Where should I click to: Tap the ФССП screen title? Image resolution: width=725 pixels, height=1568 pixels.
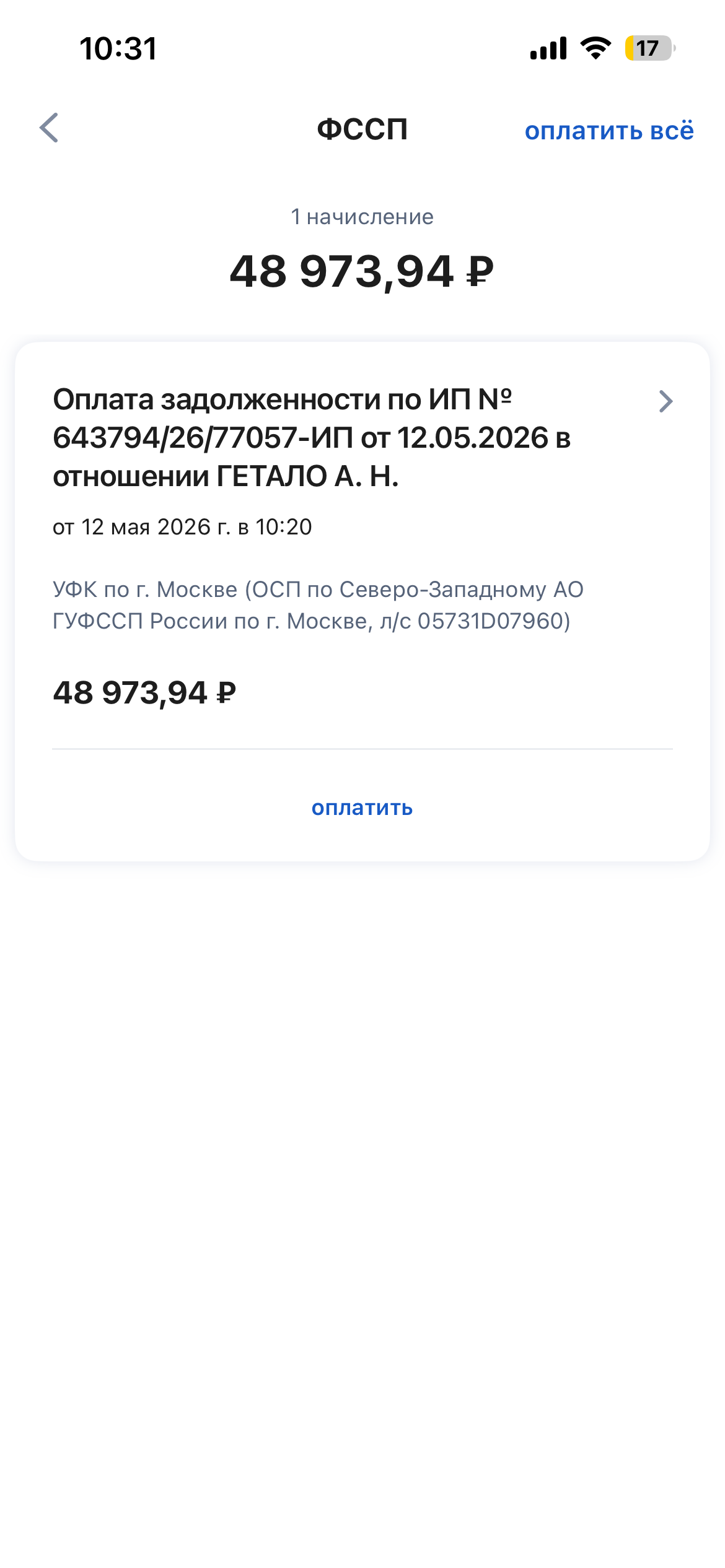coord(362,129)
